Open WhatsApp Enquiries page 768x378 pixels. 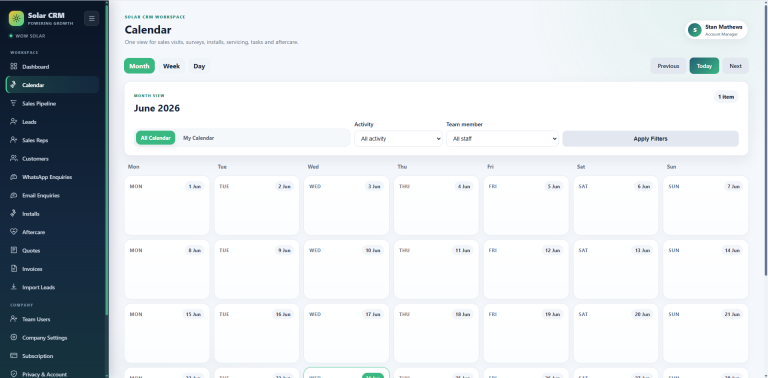point(52,177)
